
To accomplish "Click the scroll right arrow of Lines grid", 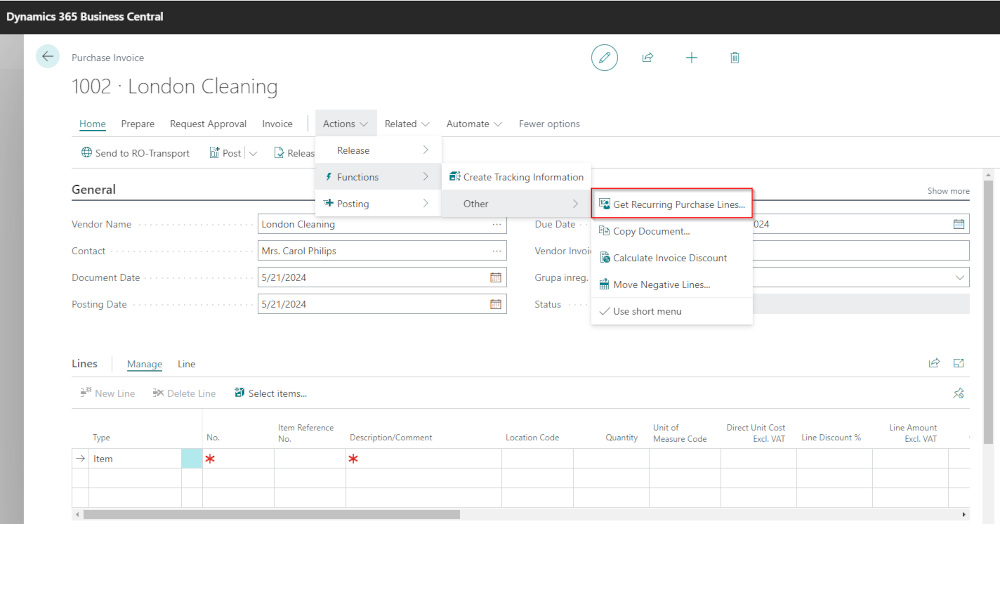I will click(964, 514).
